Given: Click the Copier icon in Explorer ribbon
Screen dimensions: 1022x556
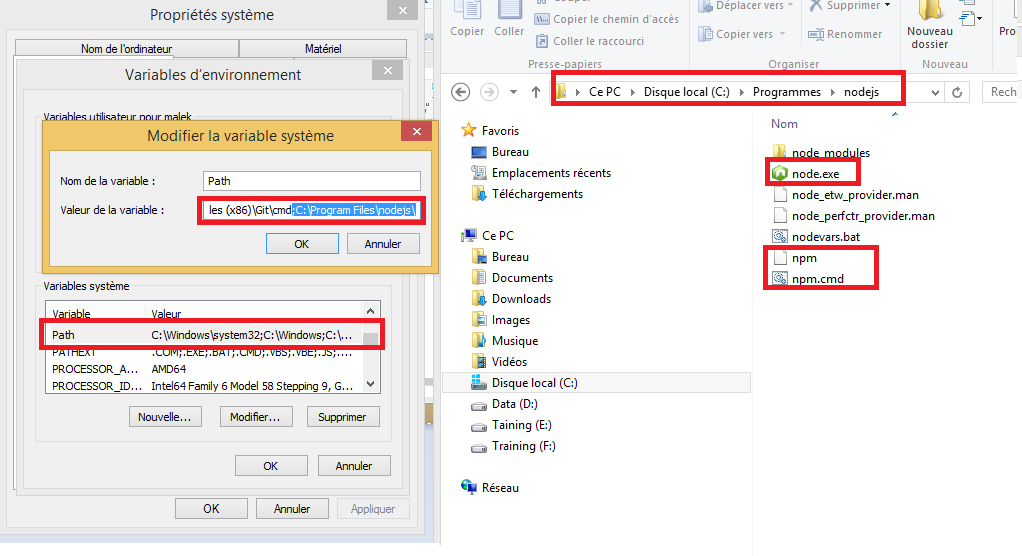Looking at the screenshot, I should (x=467, y=18).
